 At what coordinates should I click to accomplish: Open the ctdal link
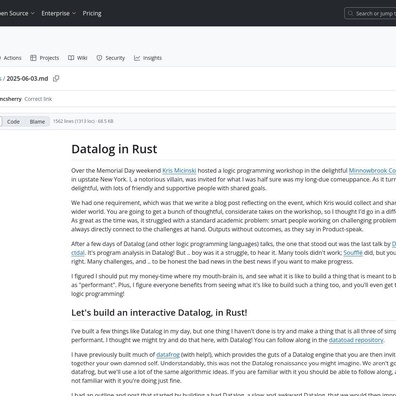(78, 253)
